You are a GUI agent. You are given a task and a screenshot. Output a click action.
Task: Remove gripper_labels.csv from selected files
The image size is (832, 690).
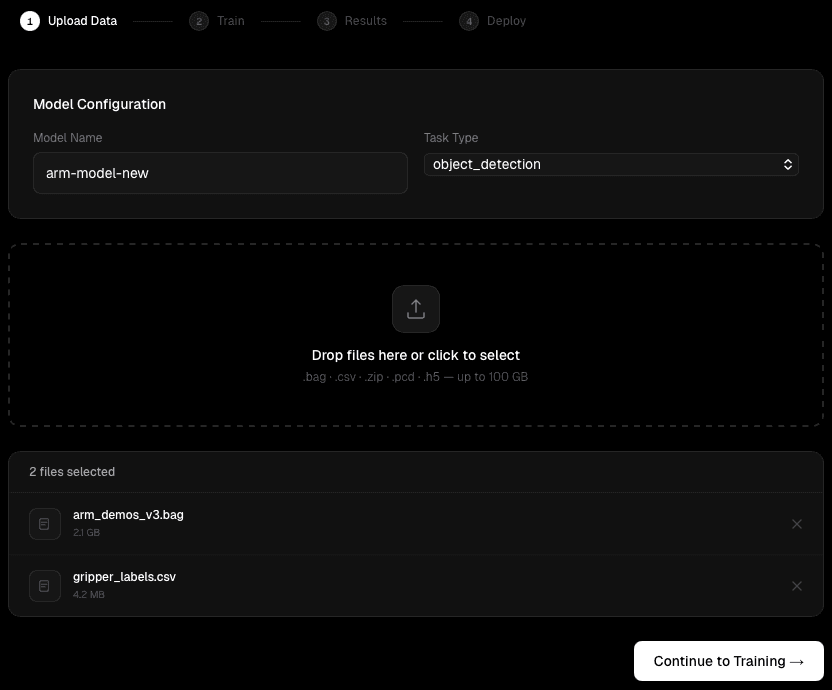click(x=797, y=585)
